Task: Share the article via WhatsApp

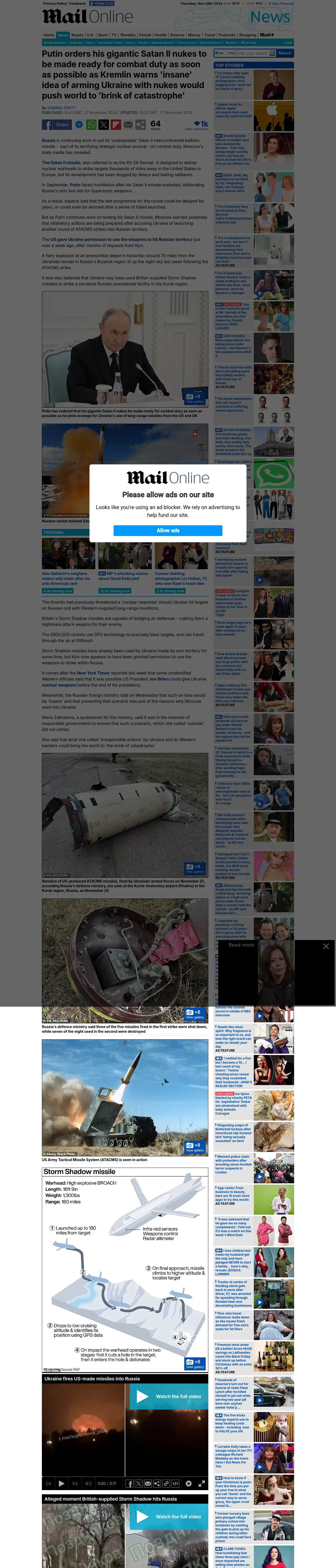Action: point(92,124)
